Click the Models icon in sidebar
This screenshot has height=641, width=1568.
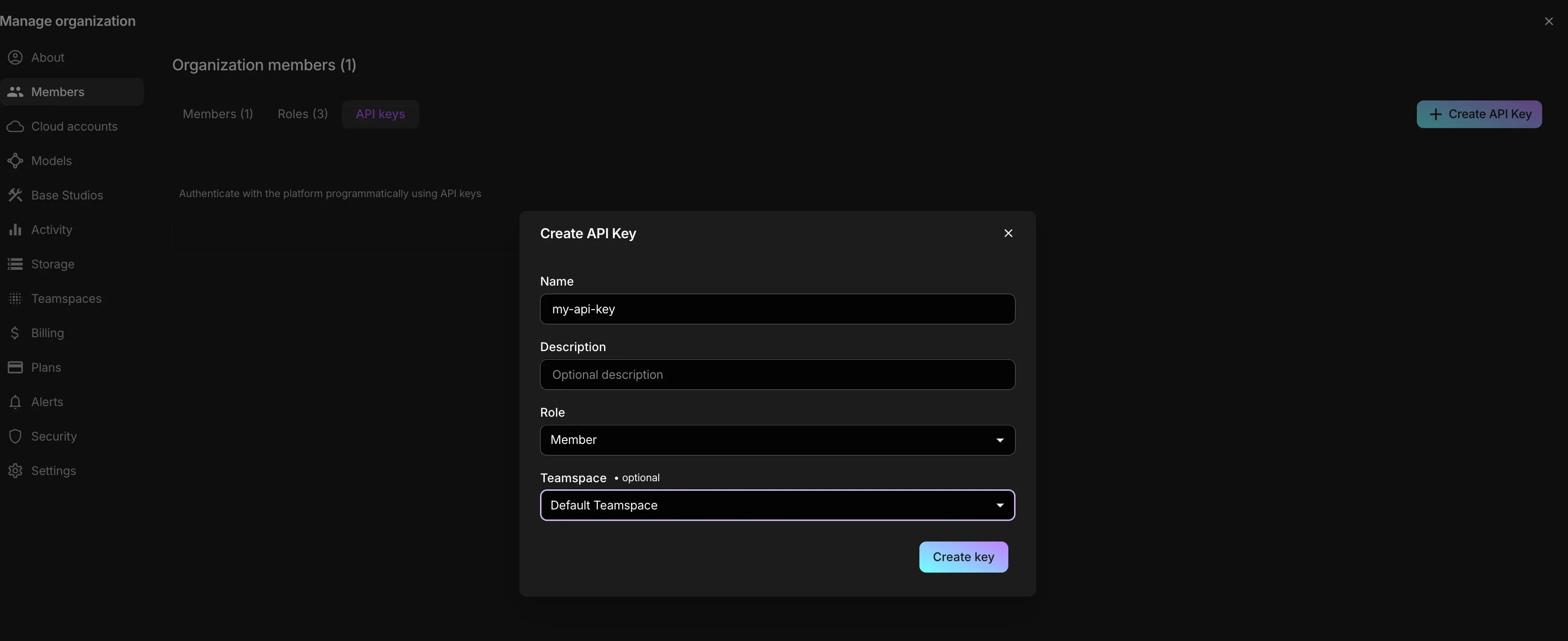tap(15, 161)
